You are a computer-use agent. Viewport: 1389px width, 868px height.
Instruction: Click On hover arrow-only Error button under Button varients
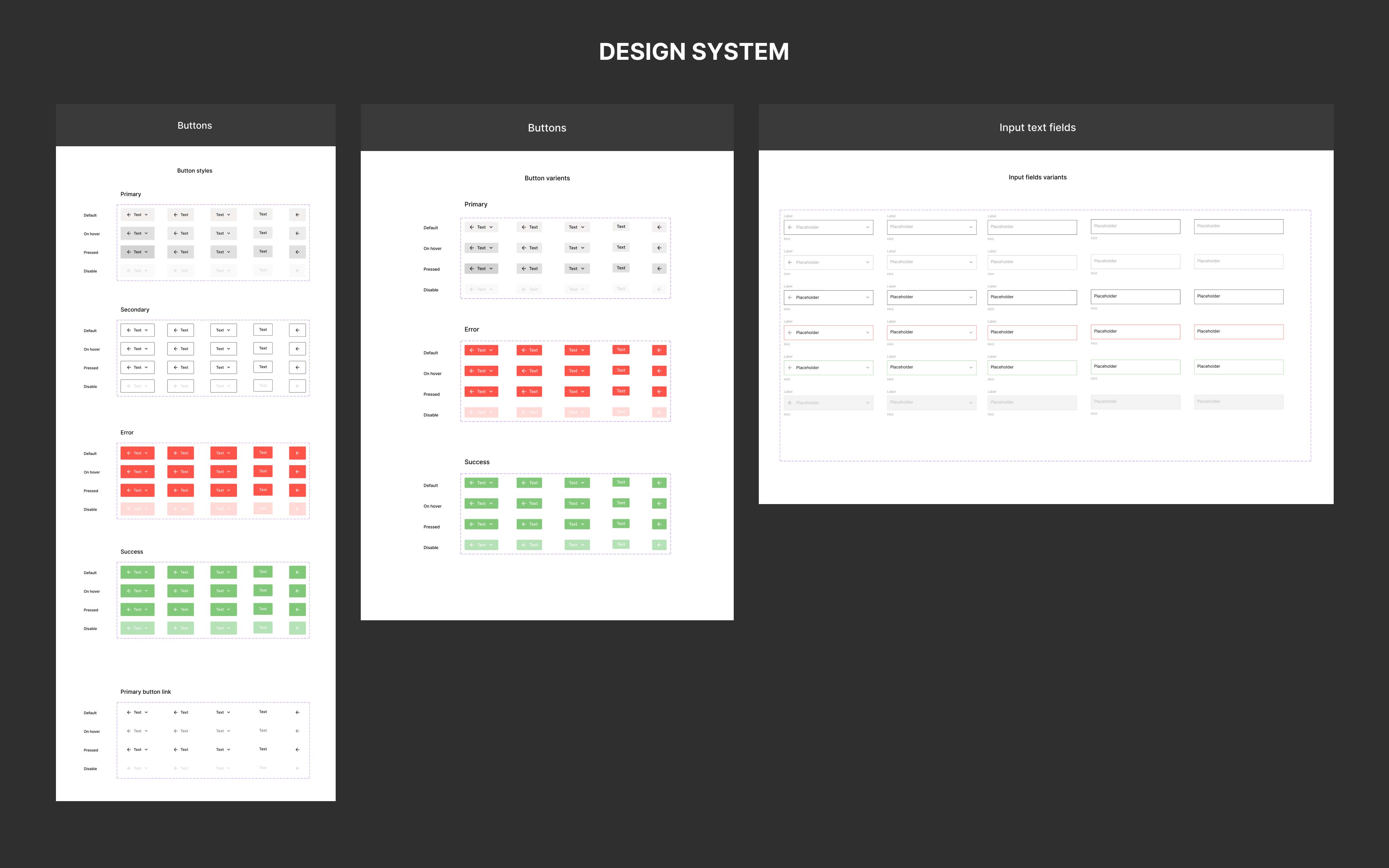659,371
